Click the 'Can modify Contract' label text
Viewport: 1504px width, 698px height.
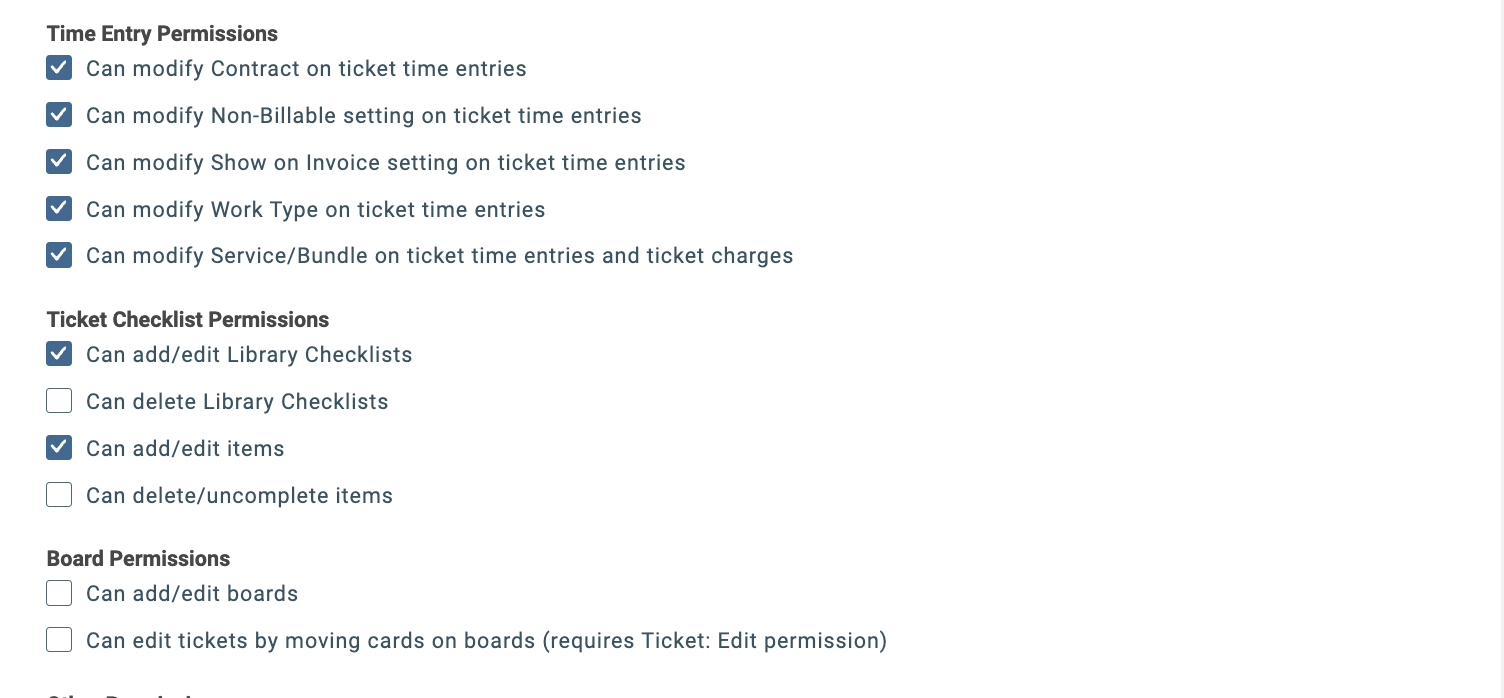click(x=306, y=69)
